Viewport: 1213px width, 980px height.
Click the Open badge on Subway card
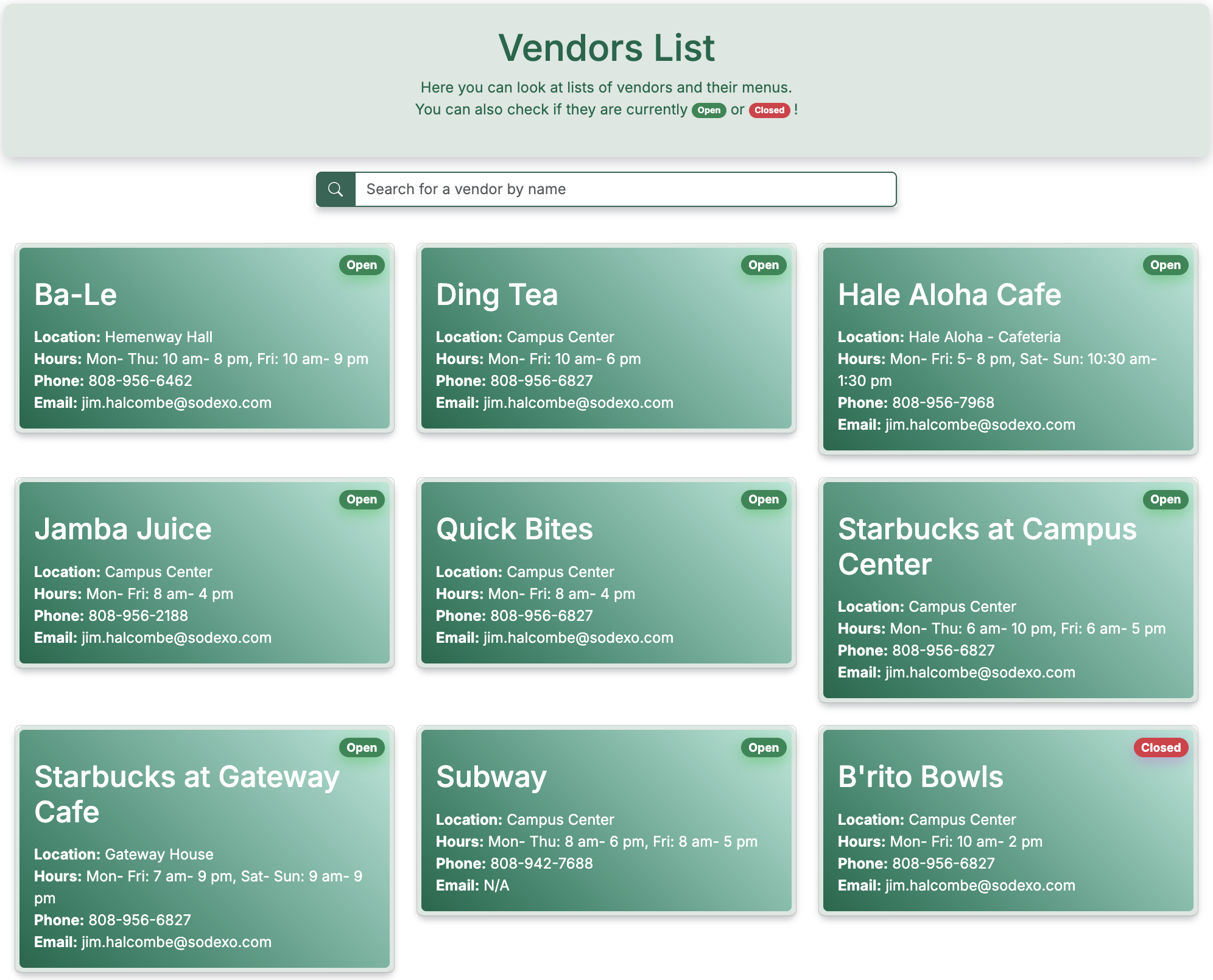click(x=763, y=747)
